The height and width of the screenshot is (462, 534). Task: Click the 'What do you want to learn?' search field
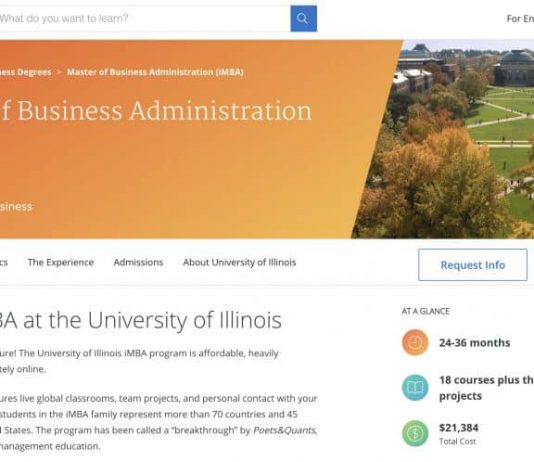click(145, 18)
